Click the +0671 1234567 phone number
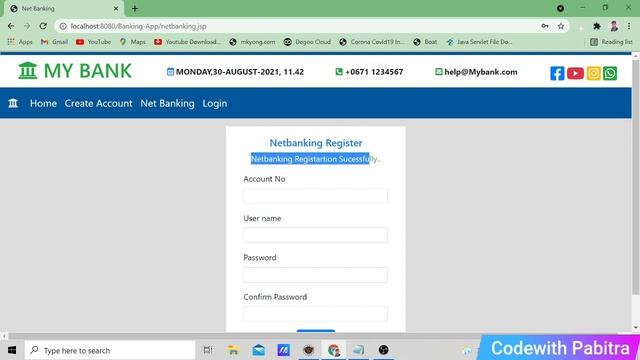The image size is (640, 360). pyautogui.click(x=374, y=72)
